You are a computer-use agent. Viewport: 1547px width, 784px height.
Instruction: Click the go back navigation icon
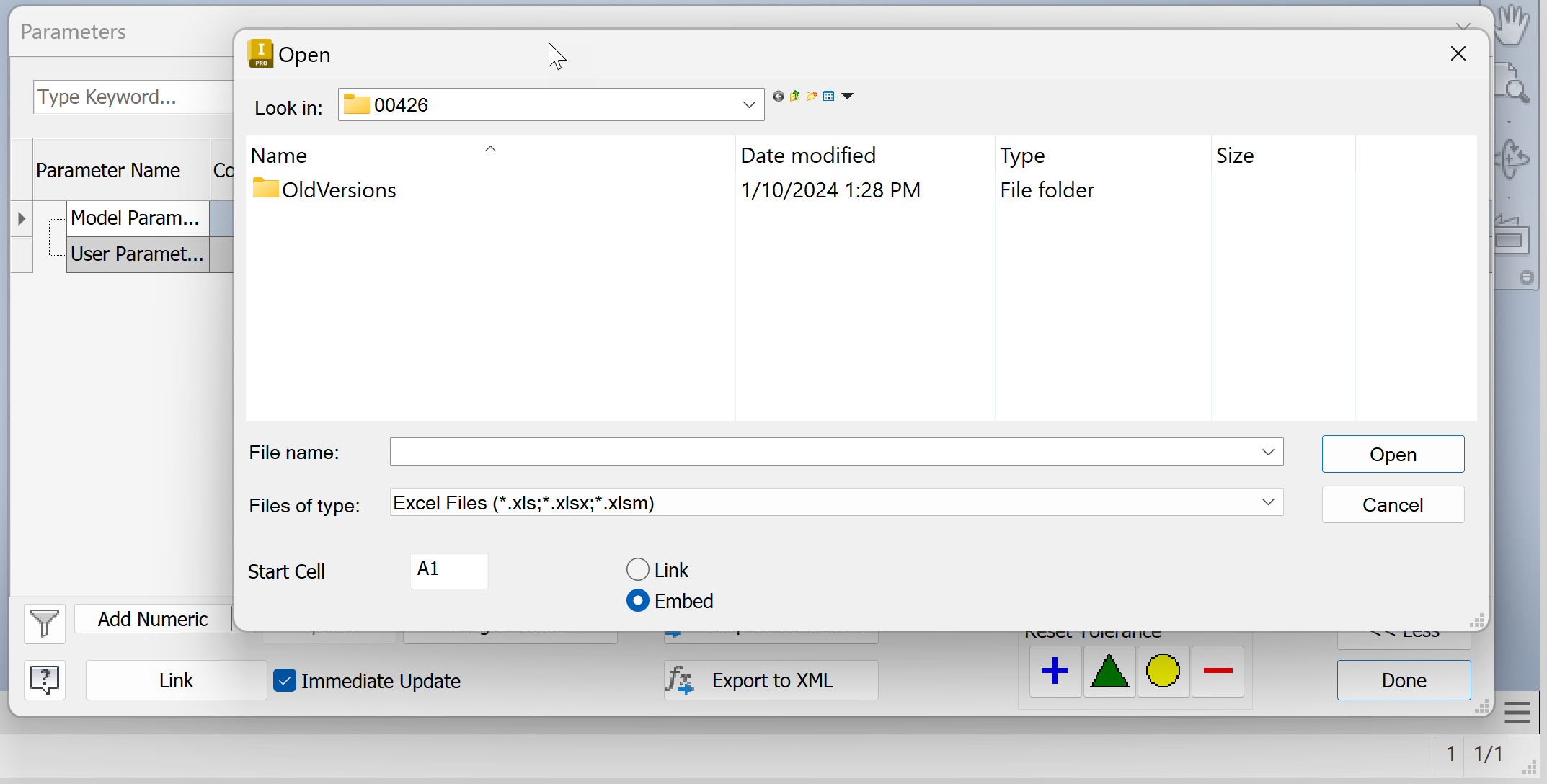778,96
